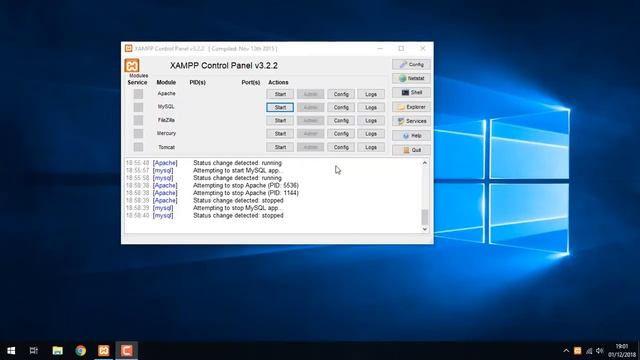Open network status in system tray

[x=589, y=351]
